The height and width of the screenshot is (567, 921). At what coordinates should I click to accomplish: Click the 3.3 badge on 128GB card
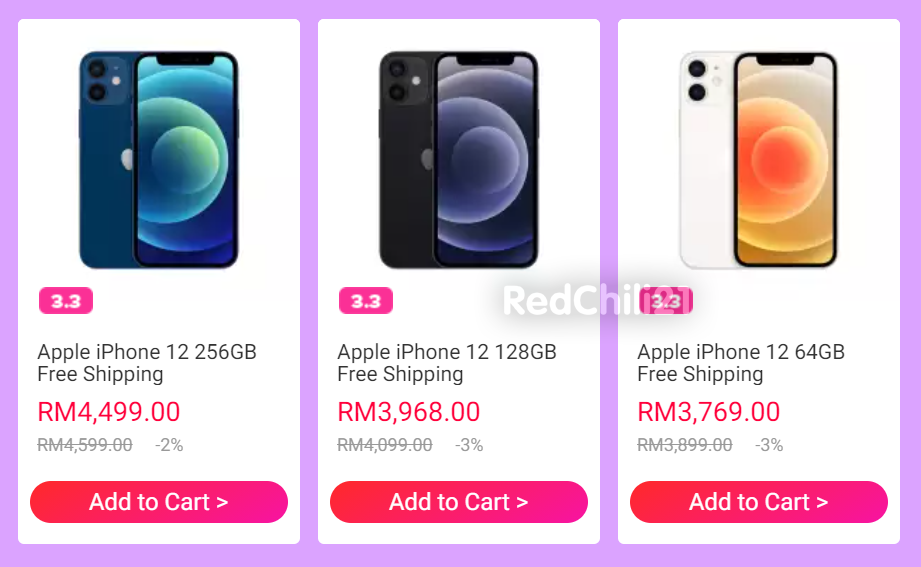[x=366, y=301]
